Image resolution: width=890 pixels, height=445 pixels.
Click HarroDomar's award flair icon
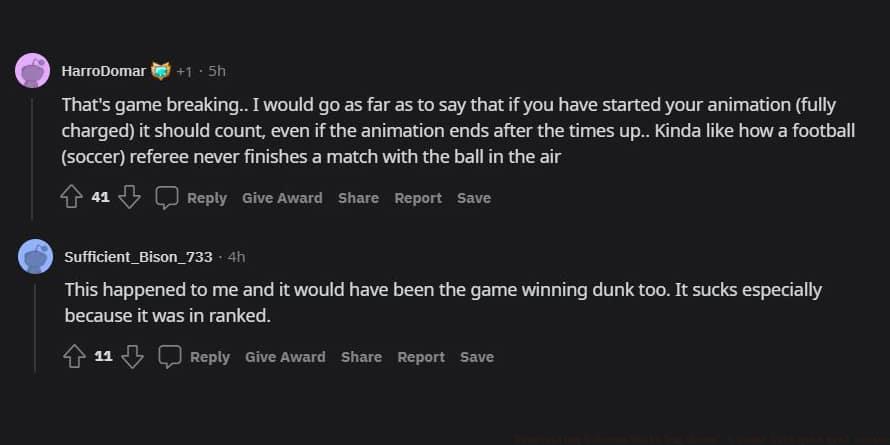tap(160, 71)
